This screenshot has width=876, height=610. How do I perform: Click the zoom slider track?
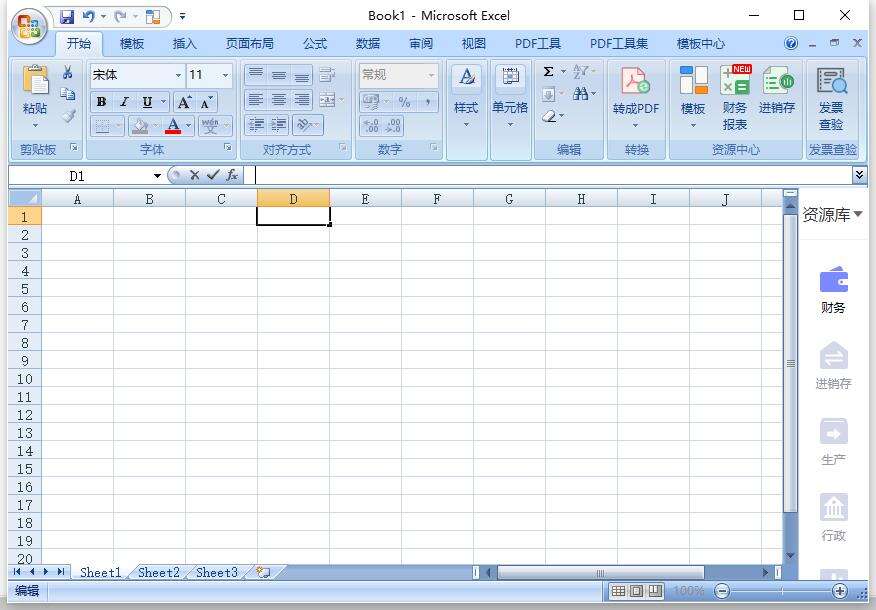781,591
